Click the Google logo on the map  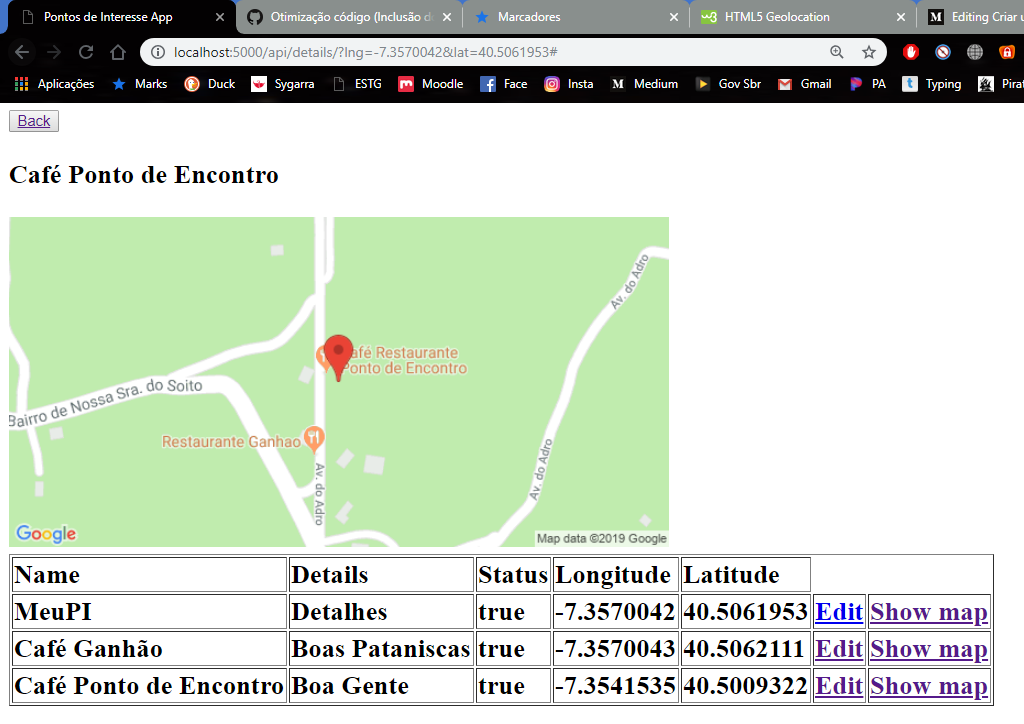click(x=45, y=534)
